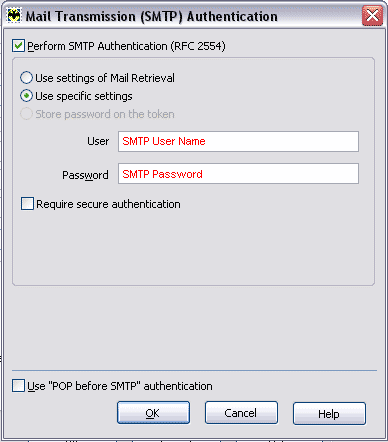Click the "POP before SMTP" authentication label text

point(120,386)
